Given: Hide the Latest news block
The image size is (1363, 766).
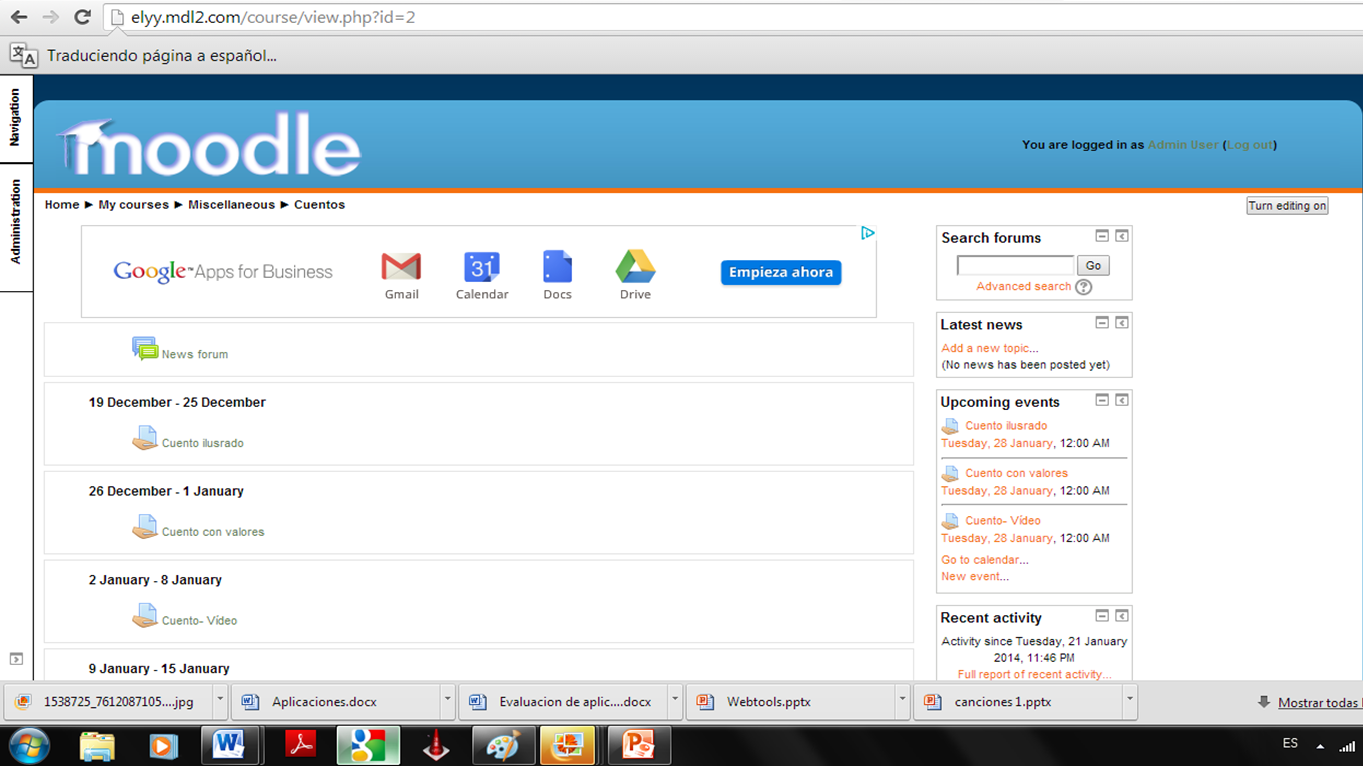Looking at the screenshot, I should click(x=1102, y=323).
